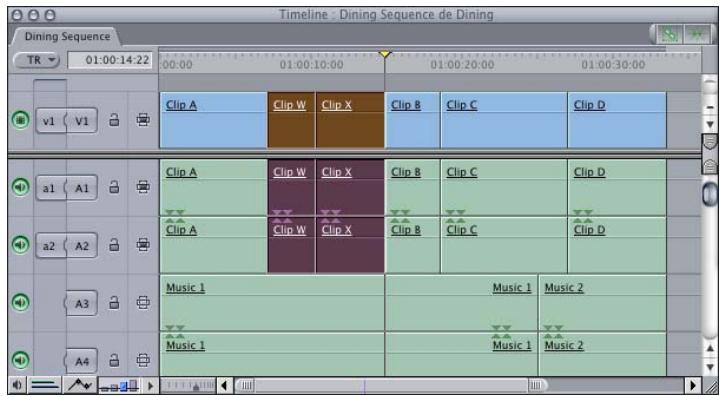Select Clip X on track A2
Image resolution: width=721 pixels, height=396 pixels.
click(x=350, y=245)
